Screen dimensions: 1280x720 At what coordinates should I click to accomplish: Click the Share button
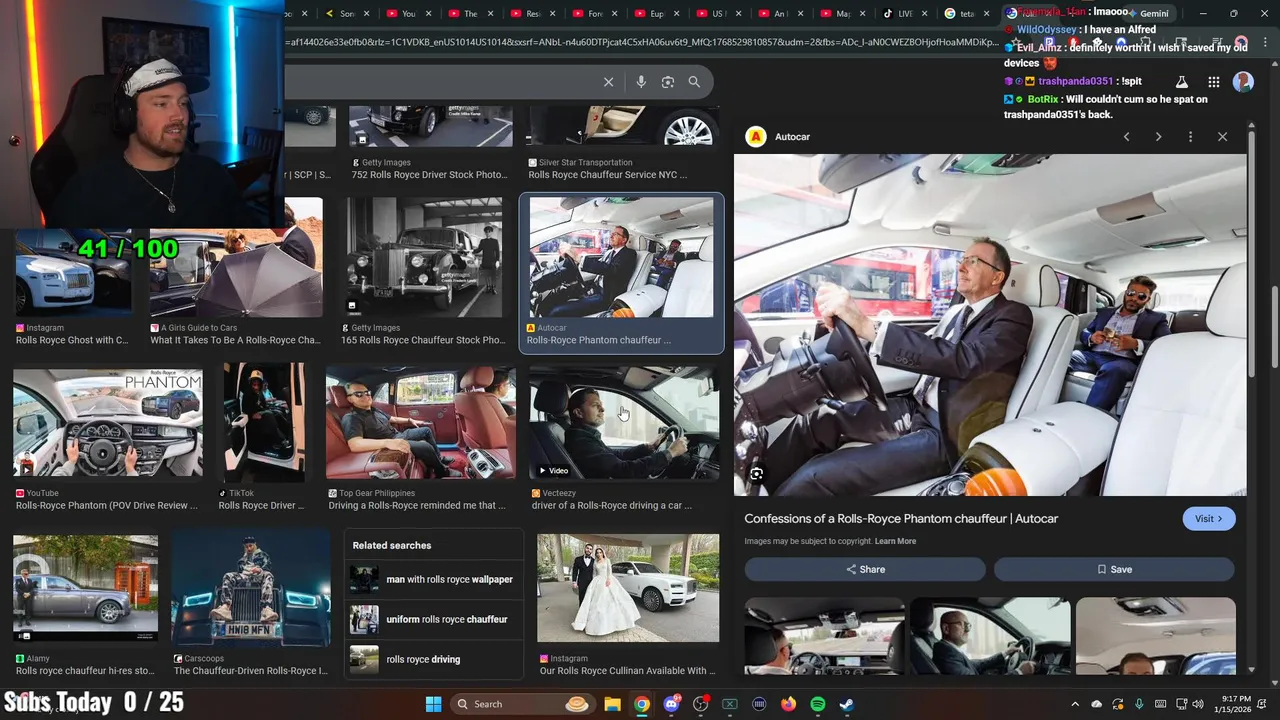pyautogui.click(x=865, y=569)
